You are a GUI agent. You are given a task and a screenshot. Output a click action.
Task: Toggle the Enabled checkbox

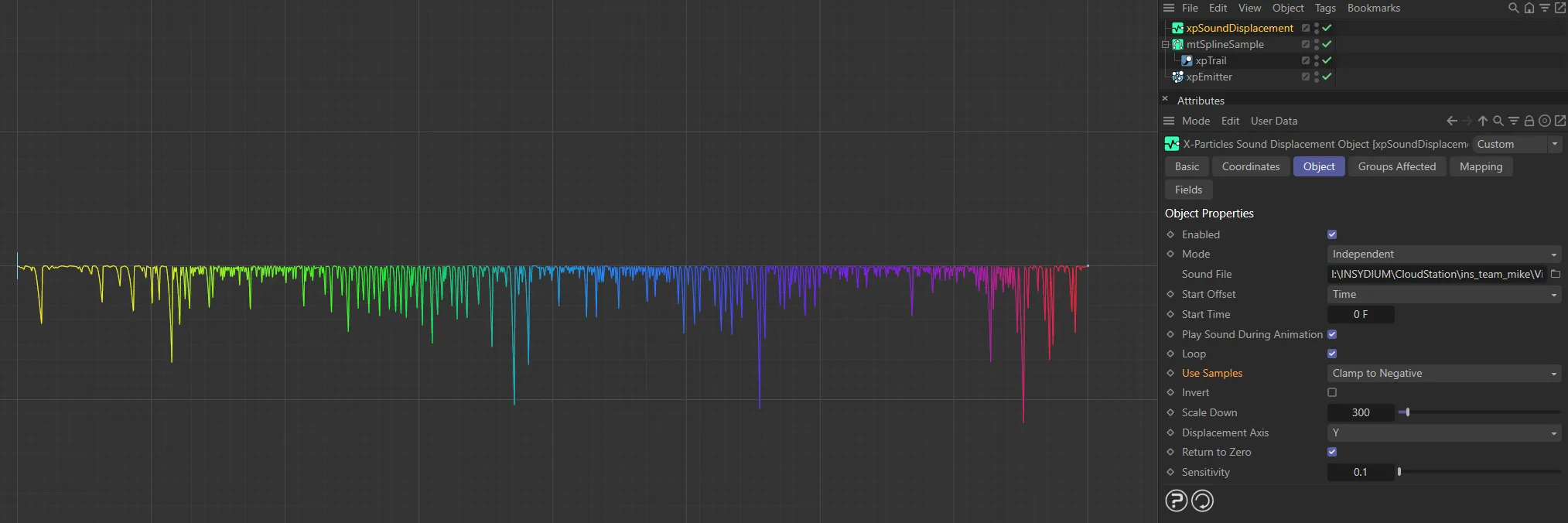point(1332,234)
